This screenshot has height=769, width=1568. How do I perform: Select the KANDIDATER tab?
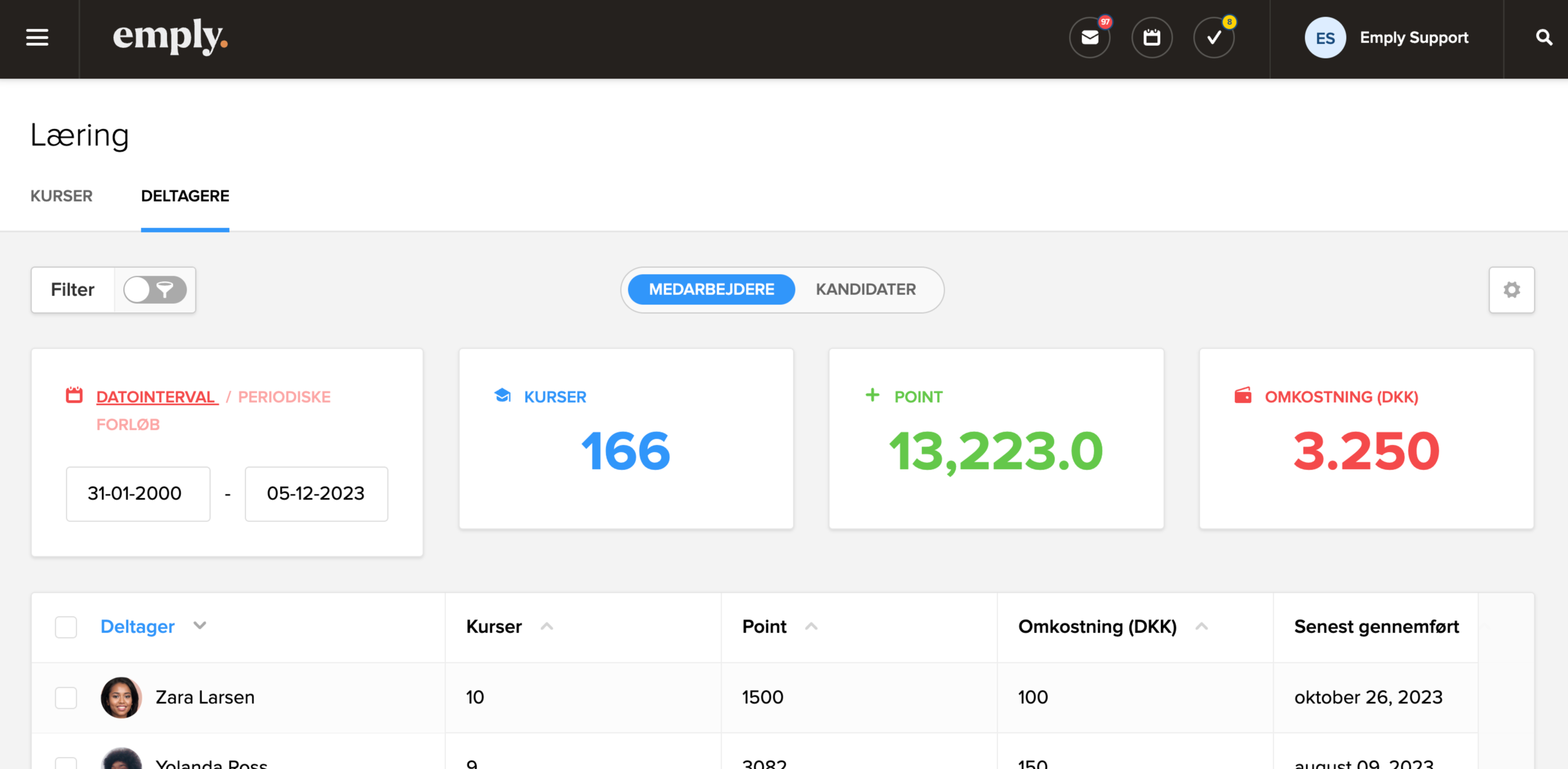[x=865, y=290]
